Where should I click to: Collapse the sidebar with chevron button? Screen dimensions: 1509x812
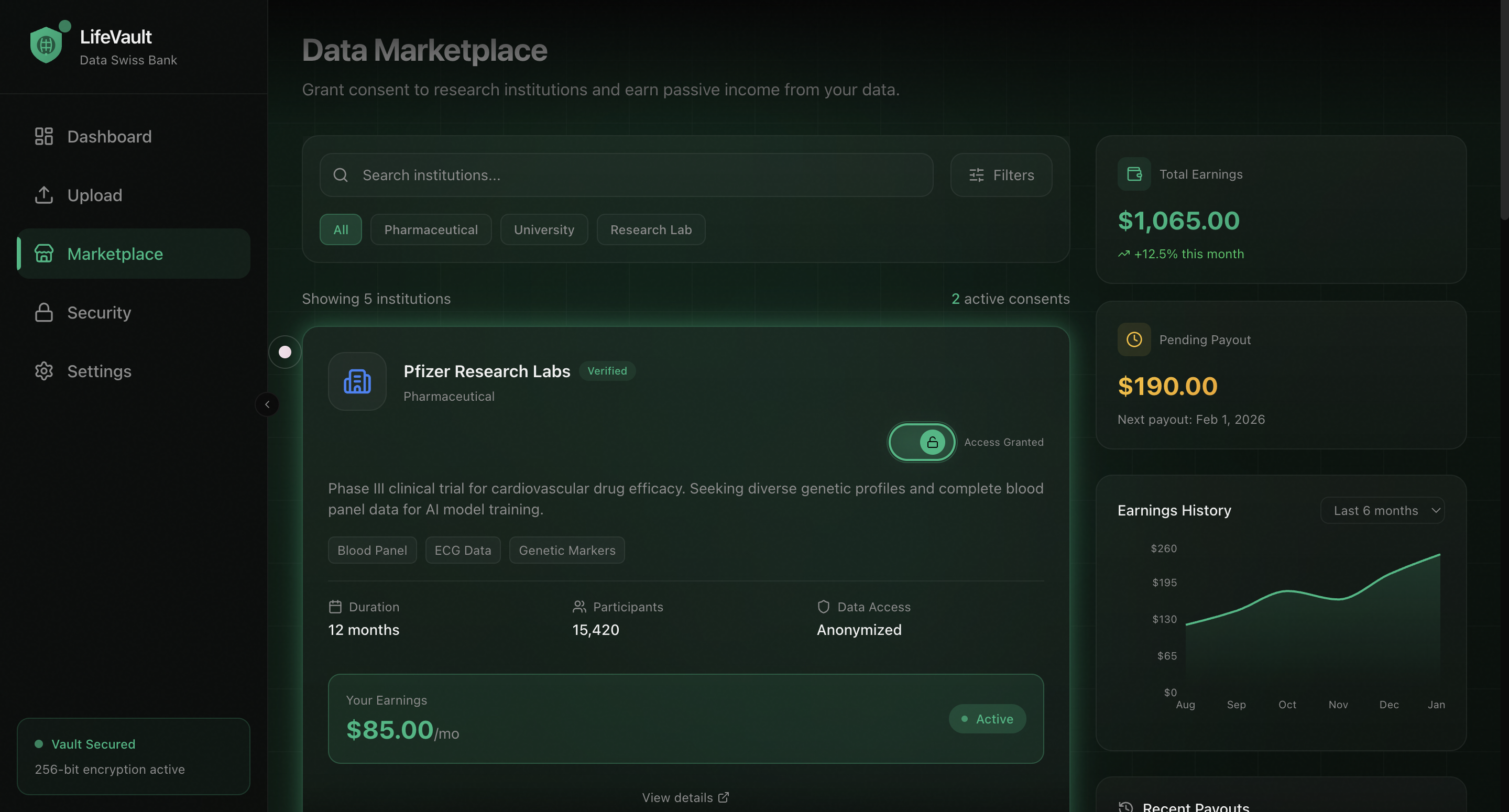[x=267, y=404]
